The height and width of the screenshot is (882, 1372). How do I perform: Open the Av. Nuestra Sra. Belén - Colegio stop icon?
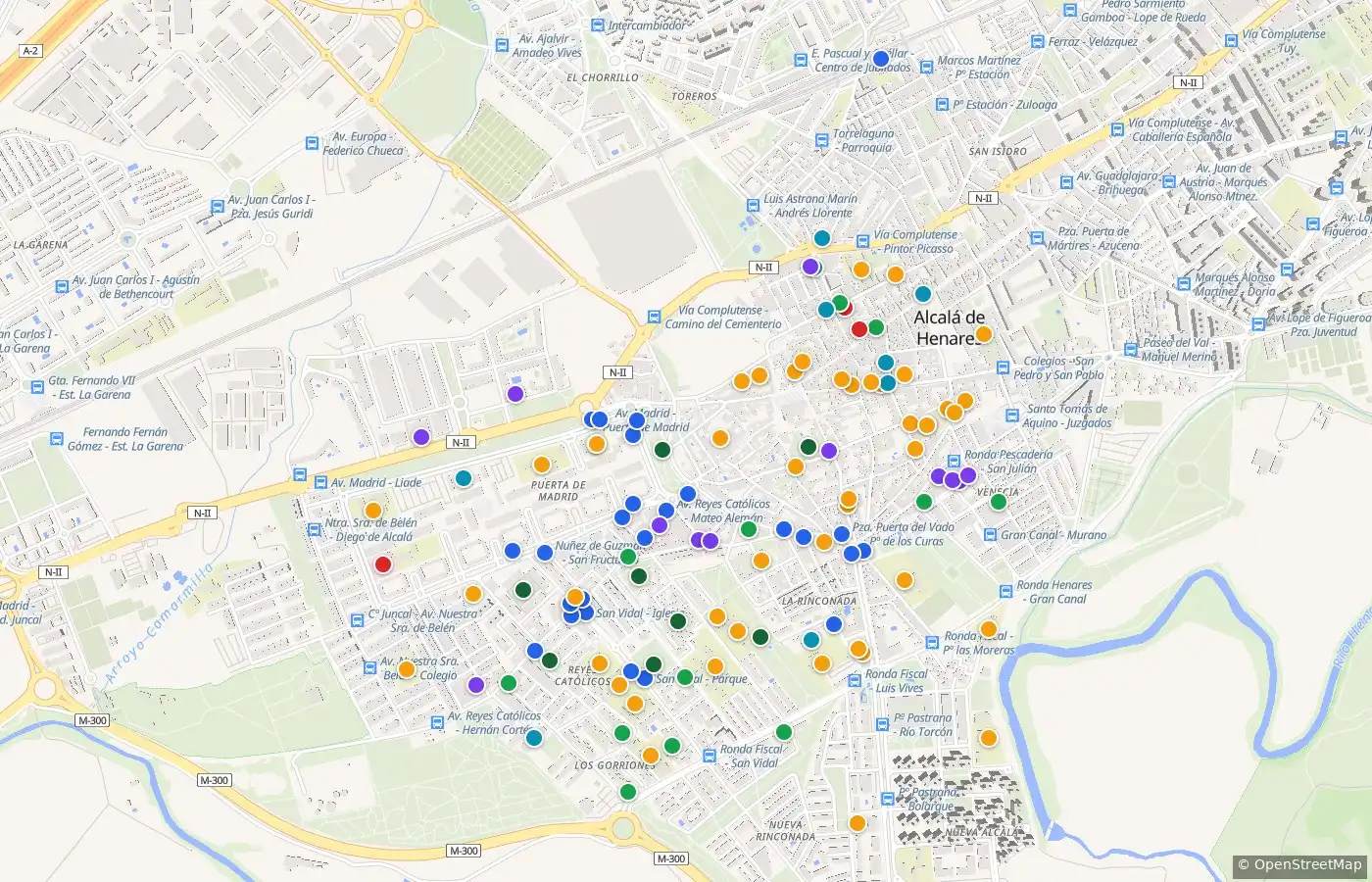(x=369, y=667)
